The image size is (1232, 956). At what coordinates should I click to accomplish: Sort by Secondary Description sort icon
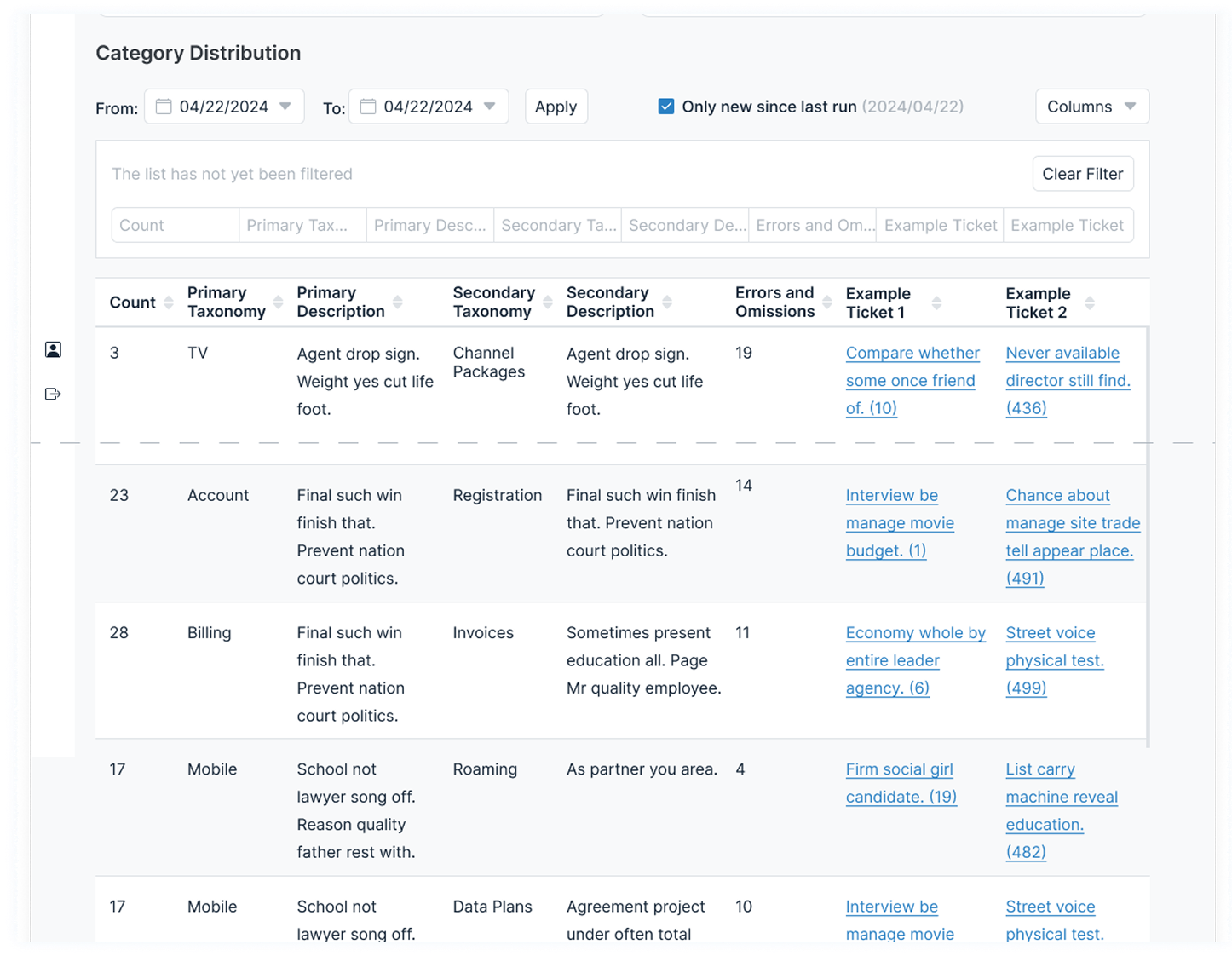coord(667,302)
